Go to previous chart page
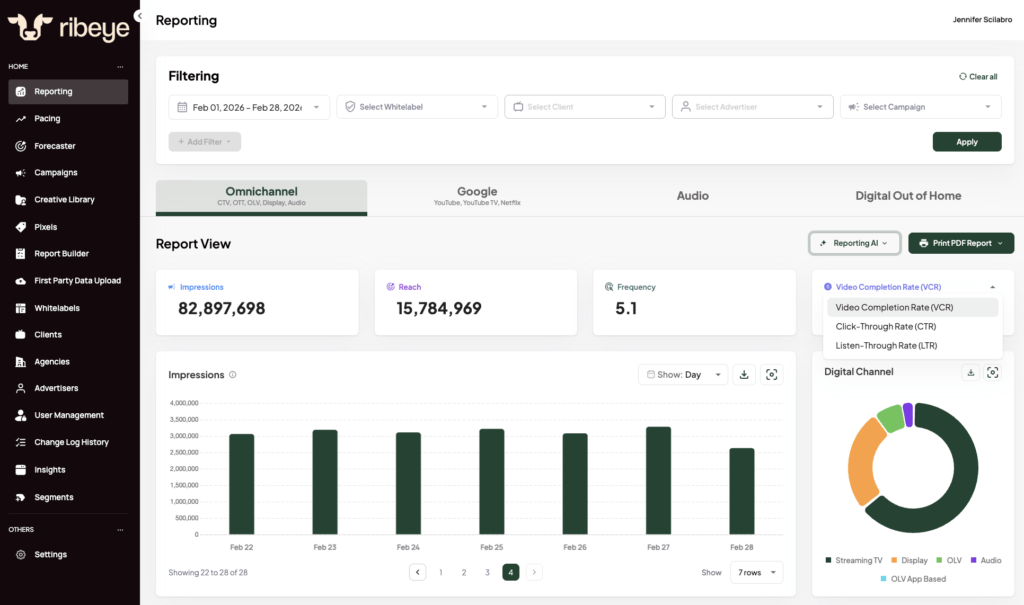The width and height of the screenshot is (1024, 605). pyautogui.click(x=417, y=572)
